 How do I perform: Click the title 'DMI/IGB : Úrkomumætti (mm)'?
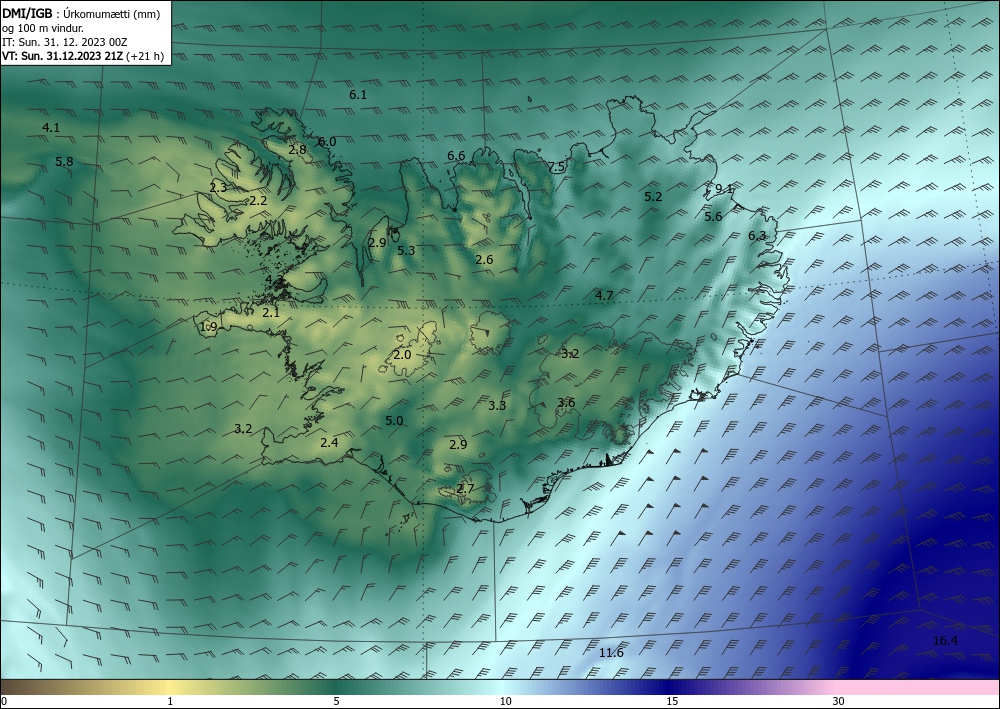[x=81, y=14]
